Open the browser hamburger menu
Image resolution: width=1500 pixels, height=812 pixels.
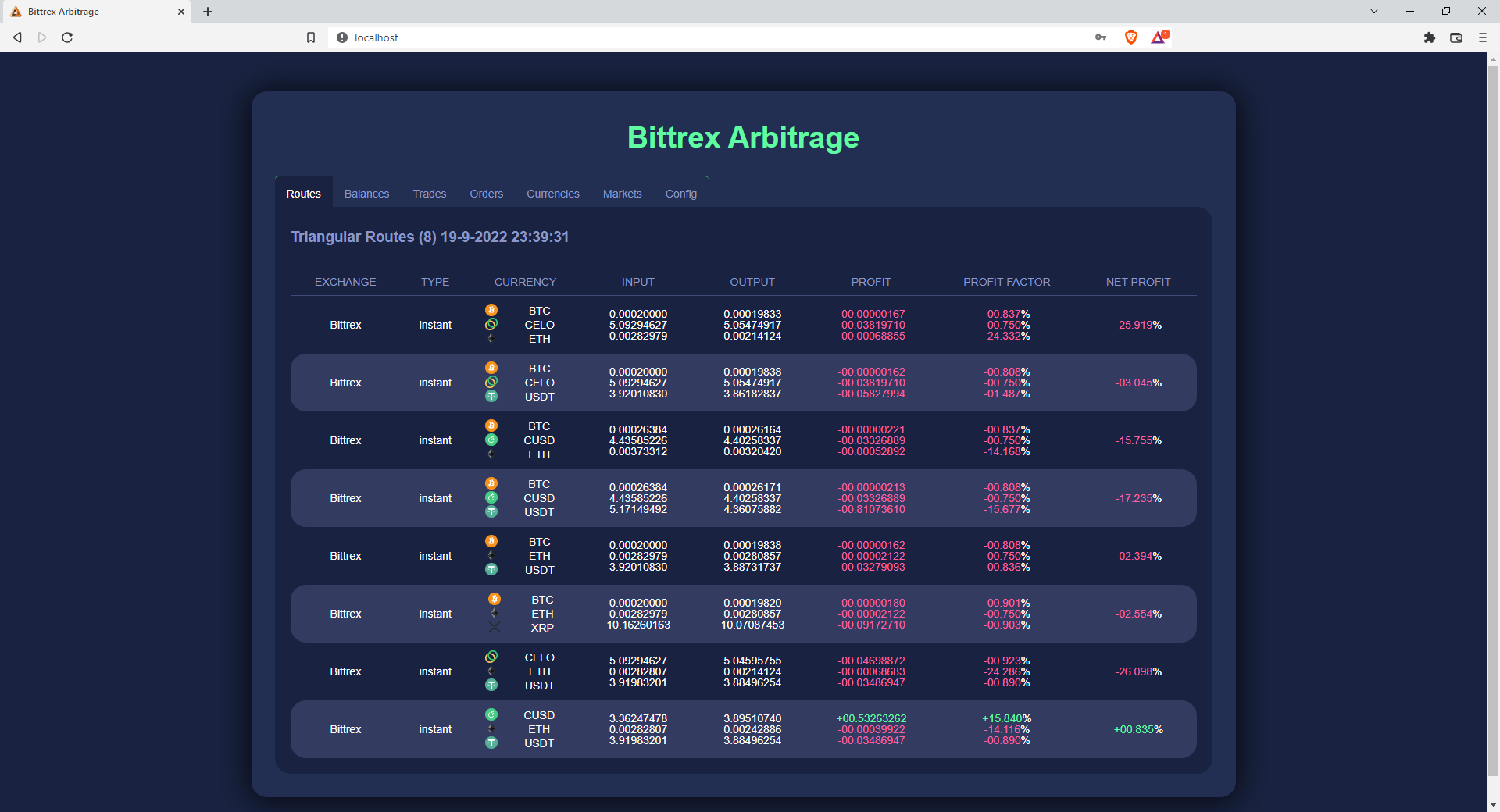tap(1482, 37)
